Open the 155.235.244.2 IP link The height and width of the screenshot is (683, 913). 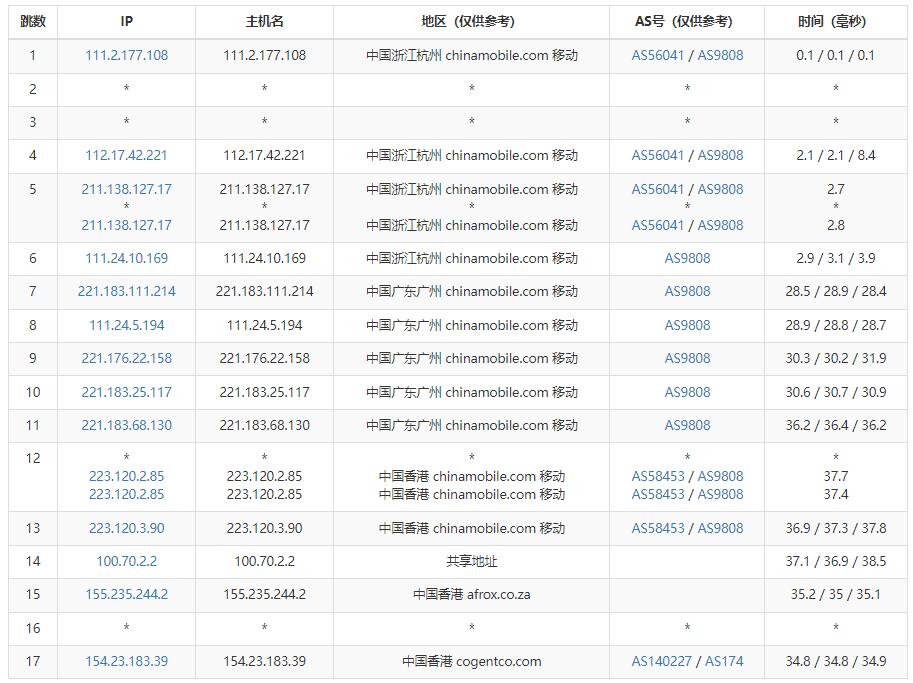126,594
